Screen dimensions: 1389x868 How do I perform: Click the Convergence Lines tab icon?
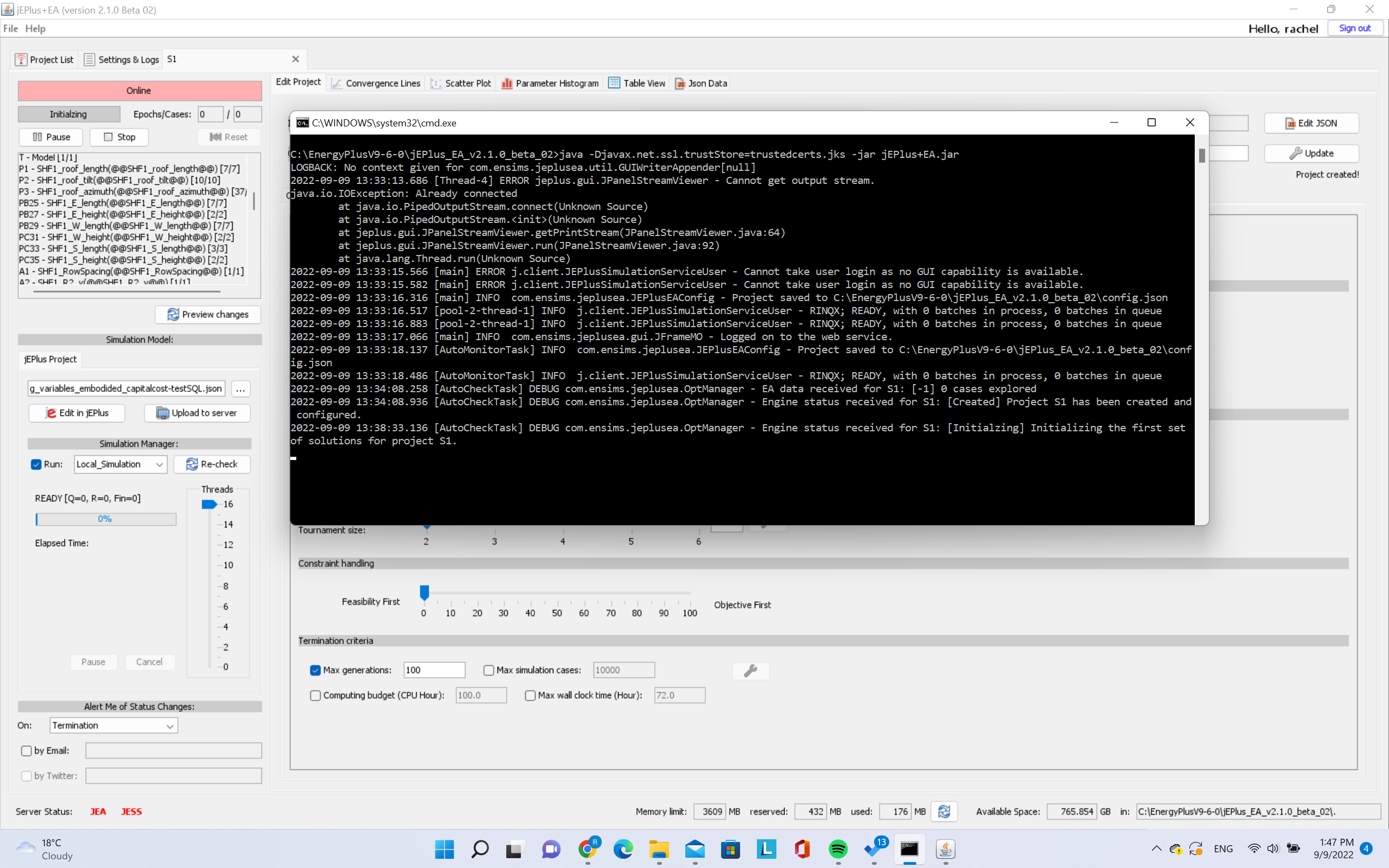click(337, 84)
